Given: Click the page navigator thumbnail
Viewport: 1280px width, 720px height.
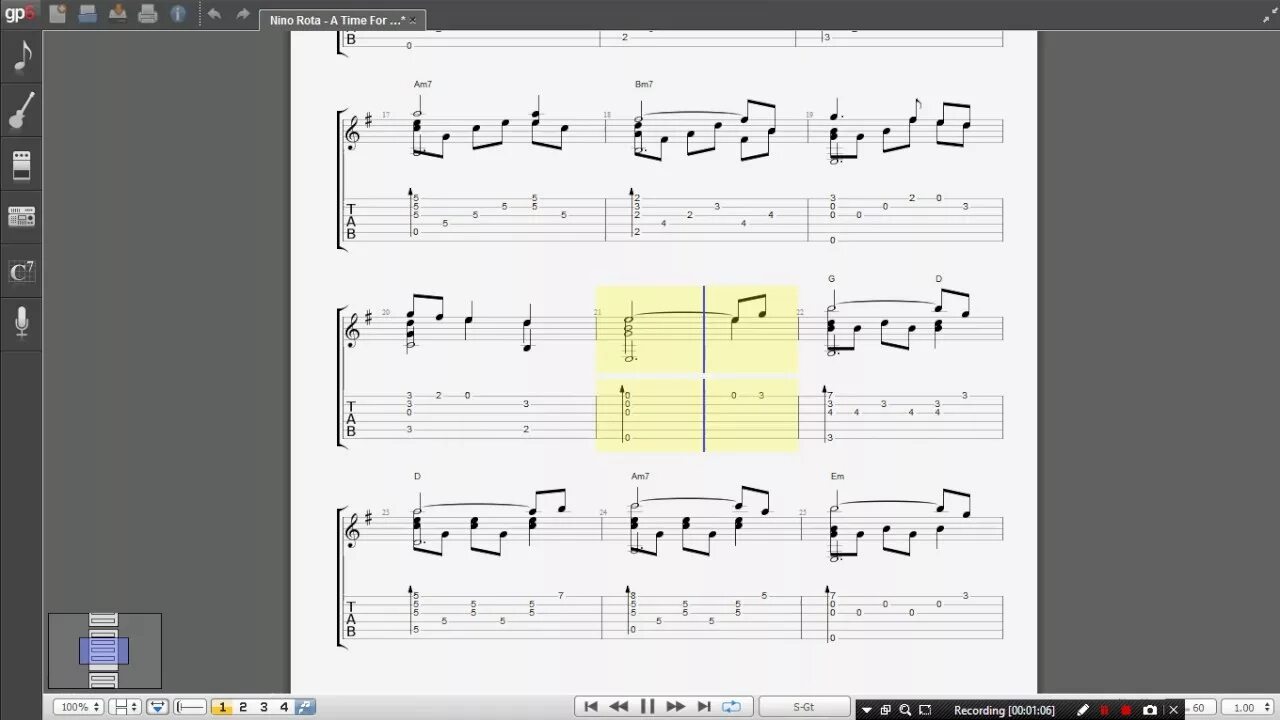Looking at the screenshot, I should click(x=104, y=651).
